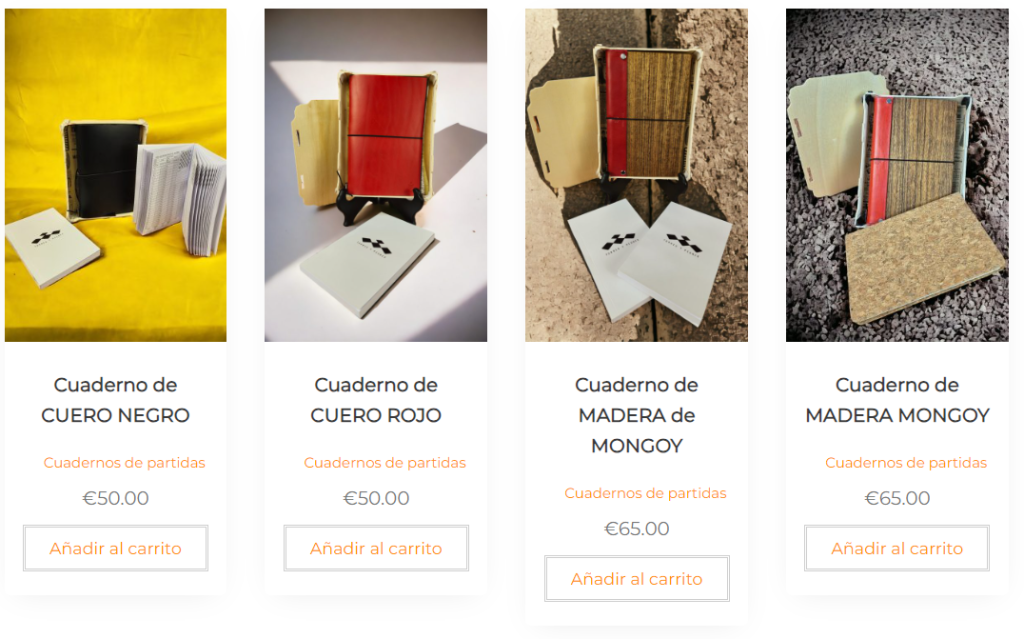
Task: Add MADERA MONGOY notebook to cart
Action: click(x=897, y=548)
